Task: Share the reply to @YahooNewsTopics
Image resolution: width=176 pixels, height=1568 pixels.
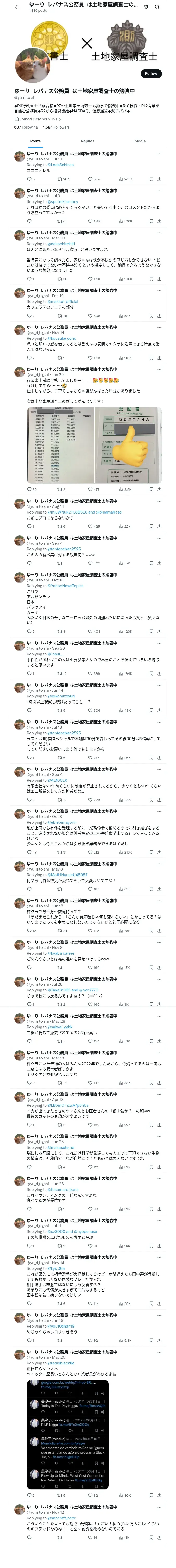Action: click(159, 631)
